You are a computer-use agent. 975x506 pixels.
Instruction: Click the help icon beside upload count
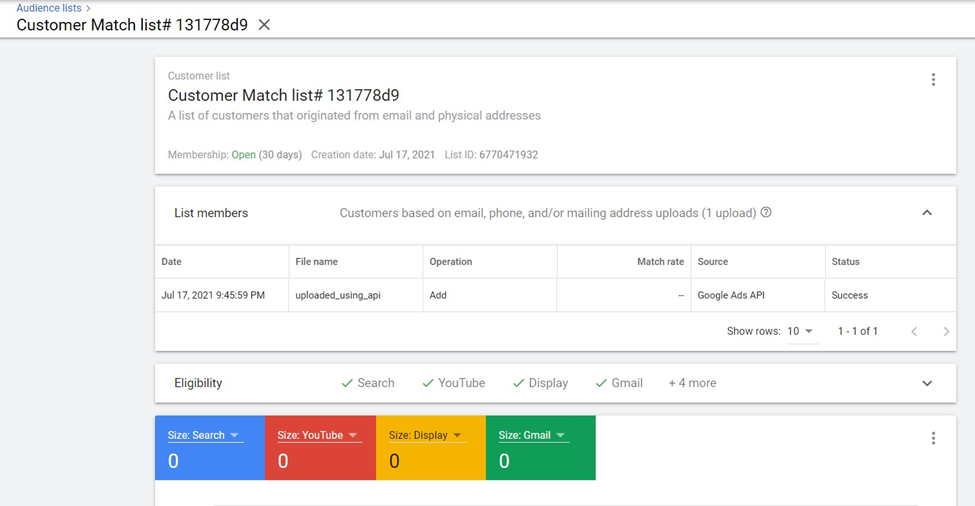(766, 213)
